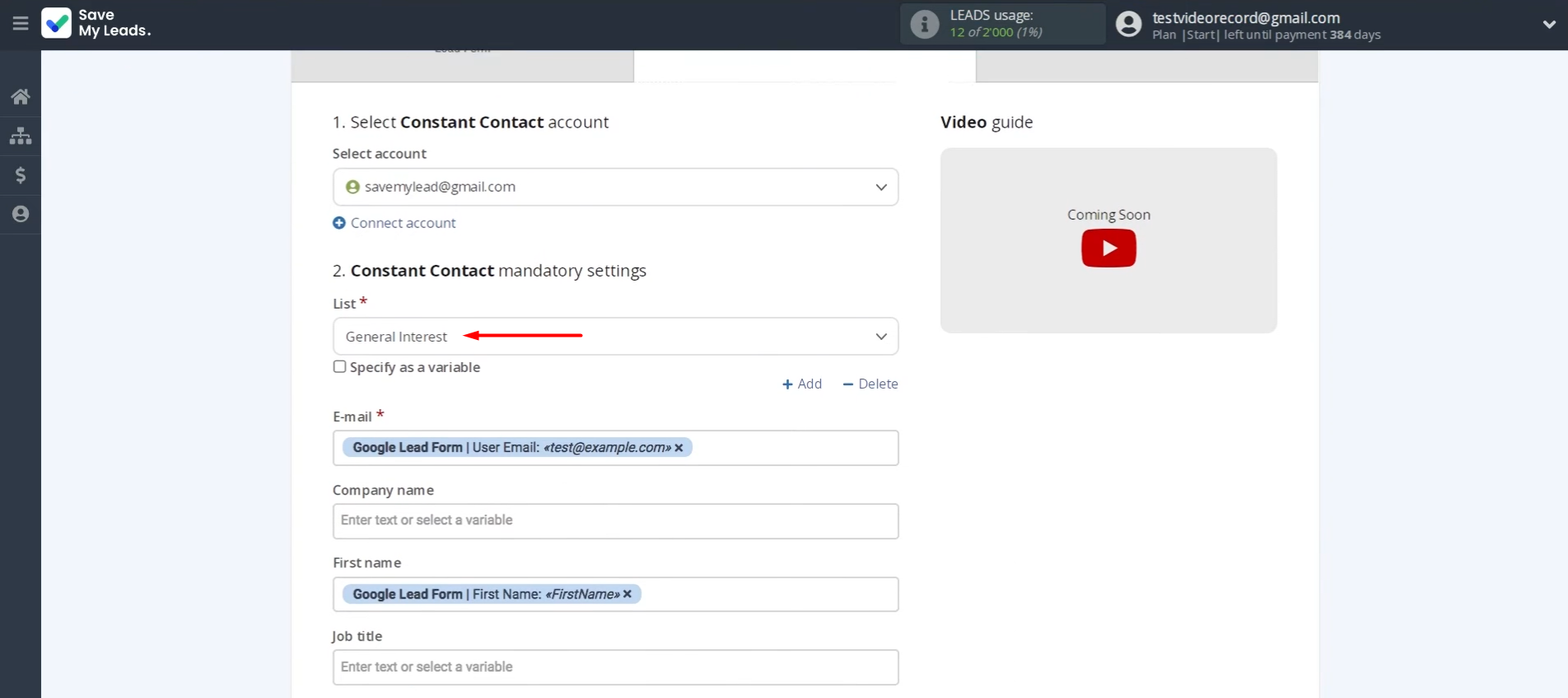The image size is (1568, 698).
Task: Check the Specify as a variable checkbox
Action: [339, 367]
